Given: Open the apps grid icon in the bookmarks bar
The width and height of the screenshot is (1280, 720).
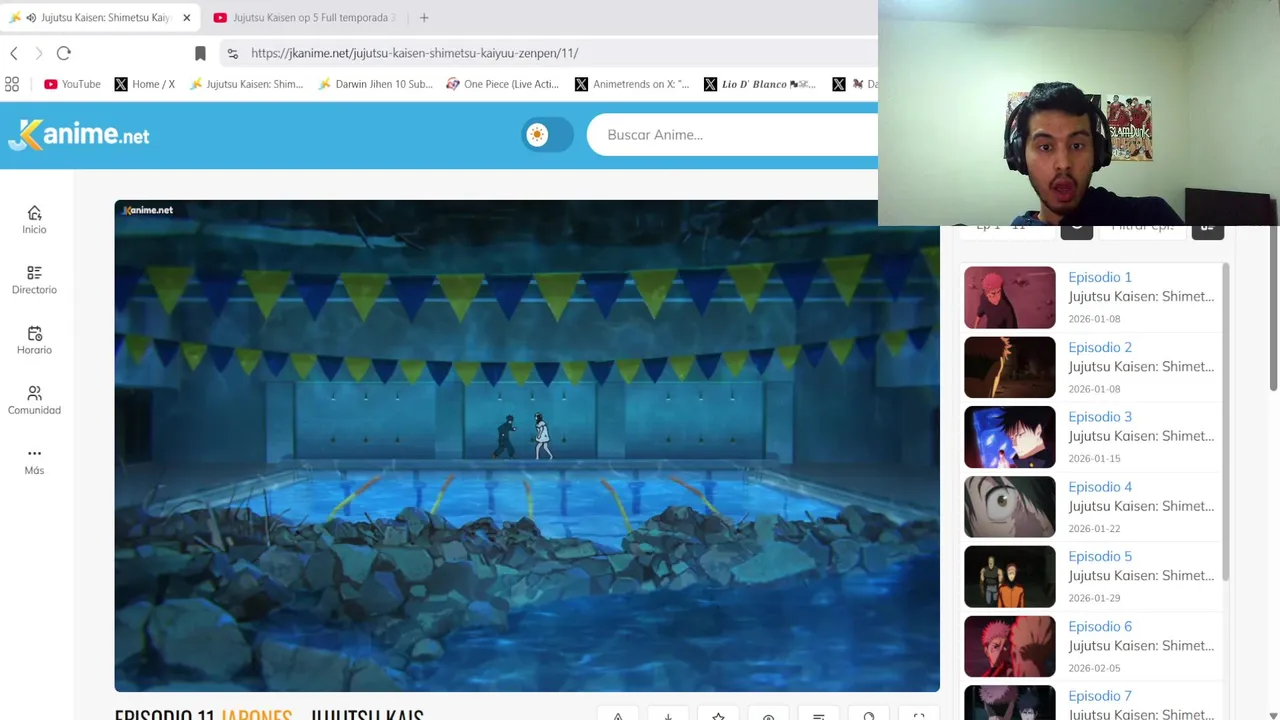Looking at the screenshot, I should pos(12,84).
